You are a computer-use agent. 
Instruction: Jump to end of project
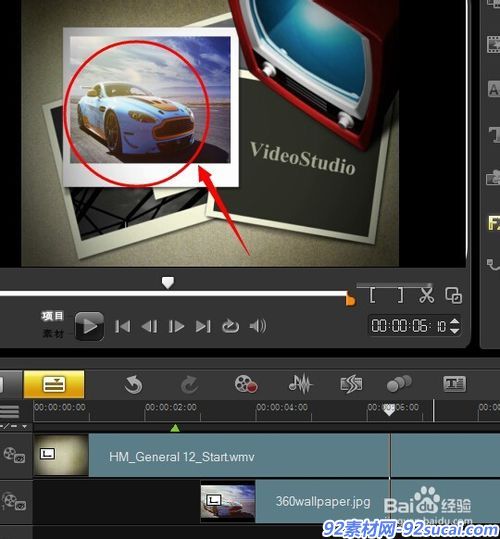[203, 326]
